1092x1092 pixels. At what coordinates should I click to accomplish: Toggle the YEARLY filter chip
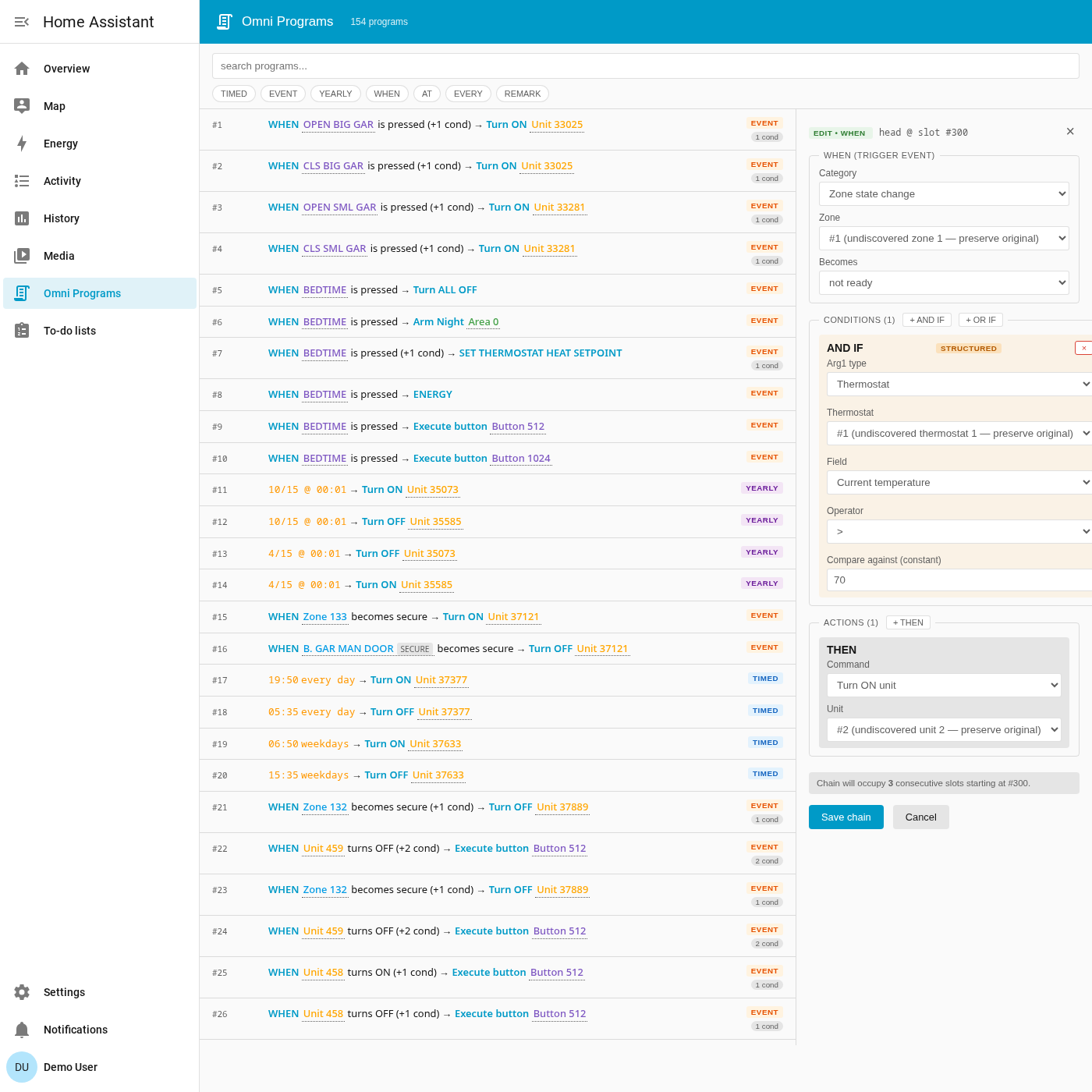pyautogui.click(x=335, y=94)
